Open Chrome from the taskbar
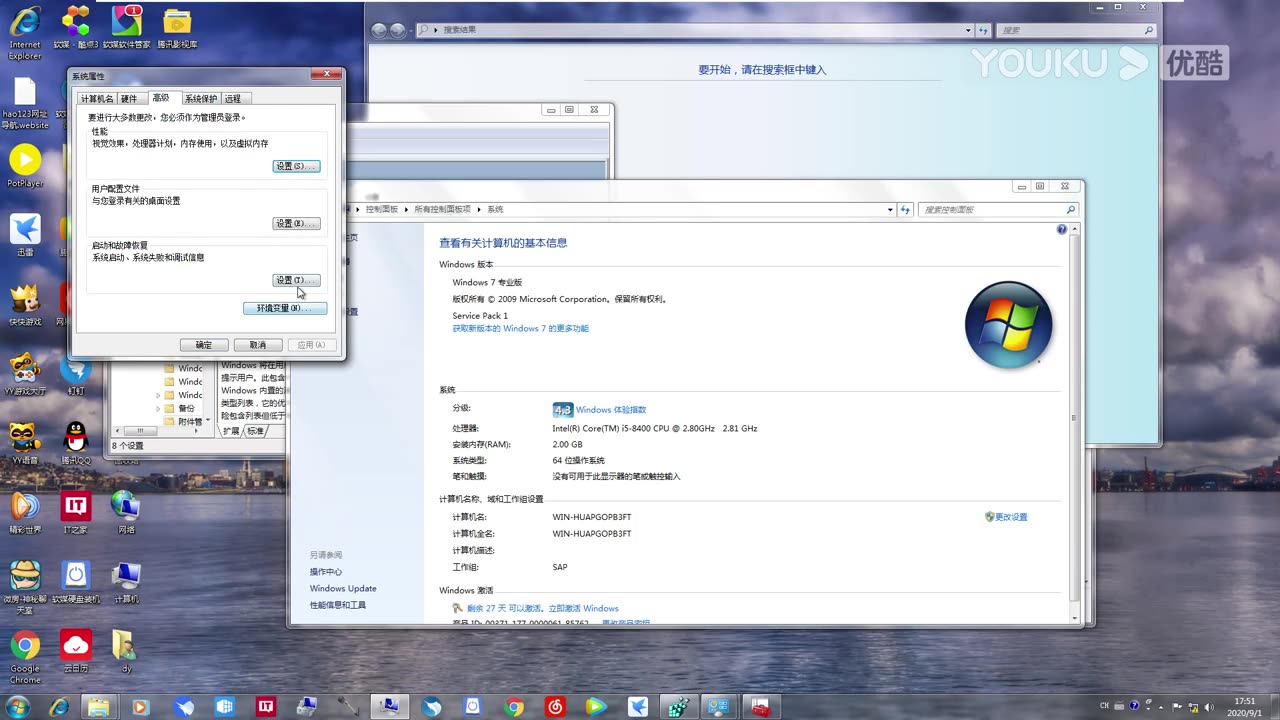 514,707
